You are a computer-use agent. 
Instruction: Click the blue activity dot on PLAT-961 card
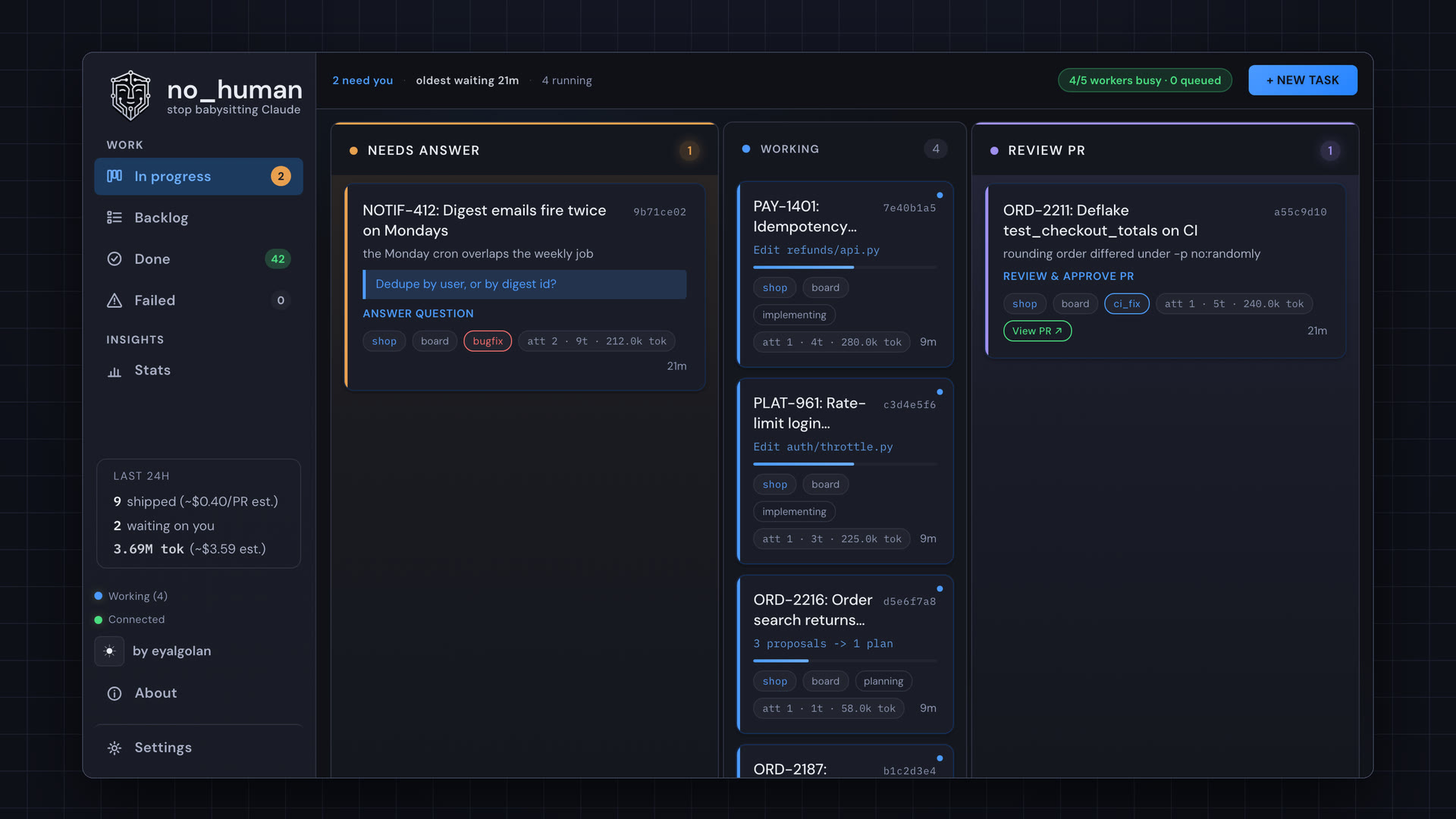pos(940,391)
